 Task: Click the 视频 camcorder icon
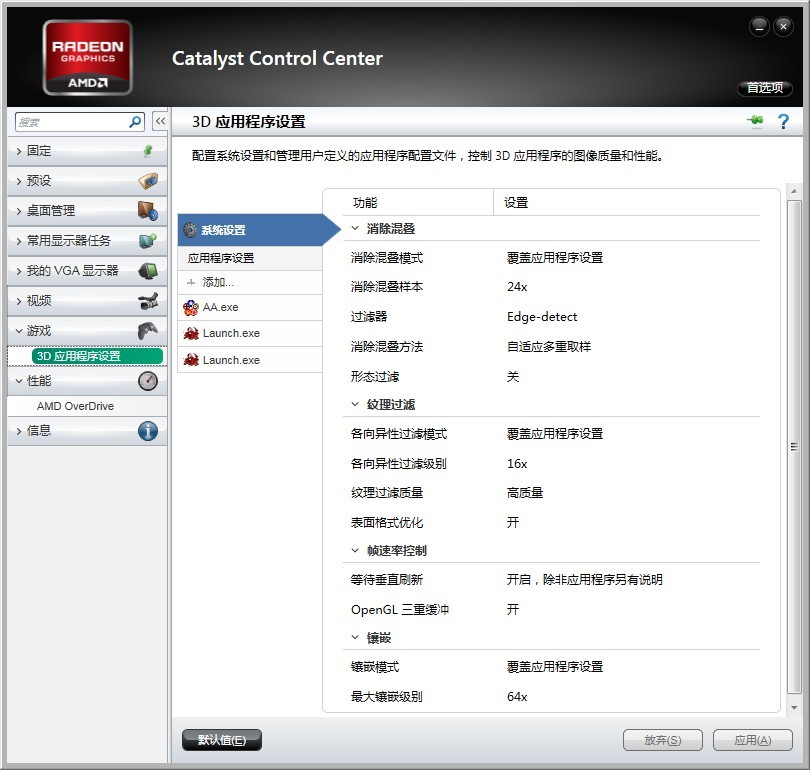click(x=148, y=301)
